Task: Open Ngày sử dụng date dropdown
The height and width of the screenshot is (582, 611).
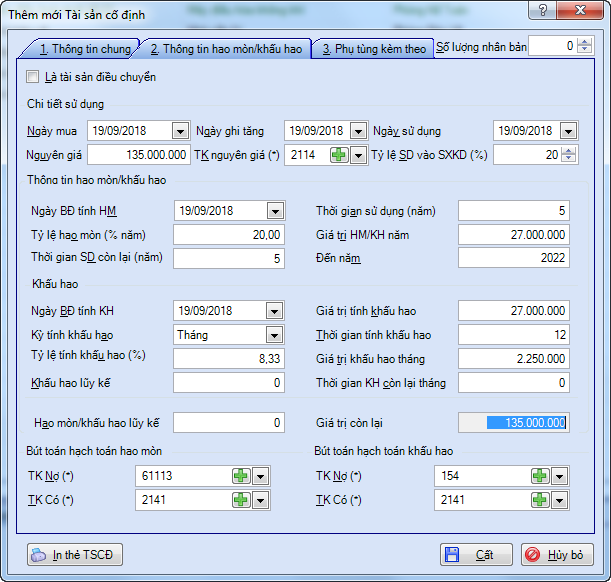Action: click(x=568, y=131)
